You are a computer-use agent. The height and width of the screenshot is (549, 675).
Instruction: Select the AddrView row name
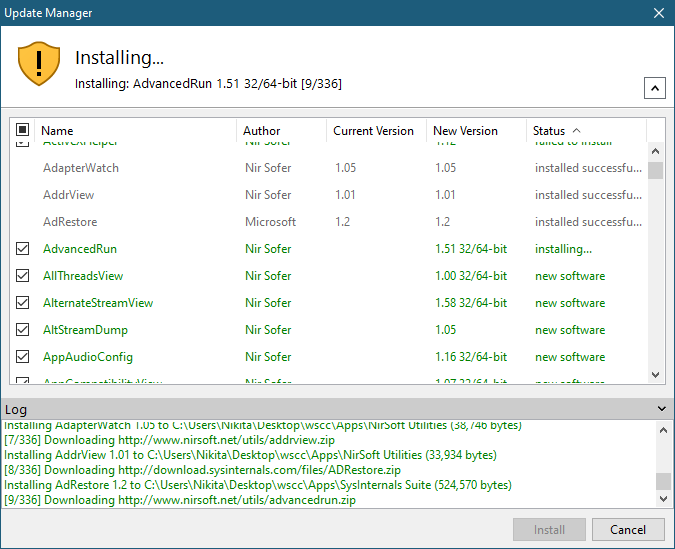point(68,195)
